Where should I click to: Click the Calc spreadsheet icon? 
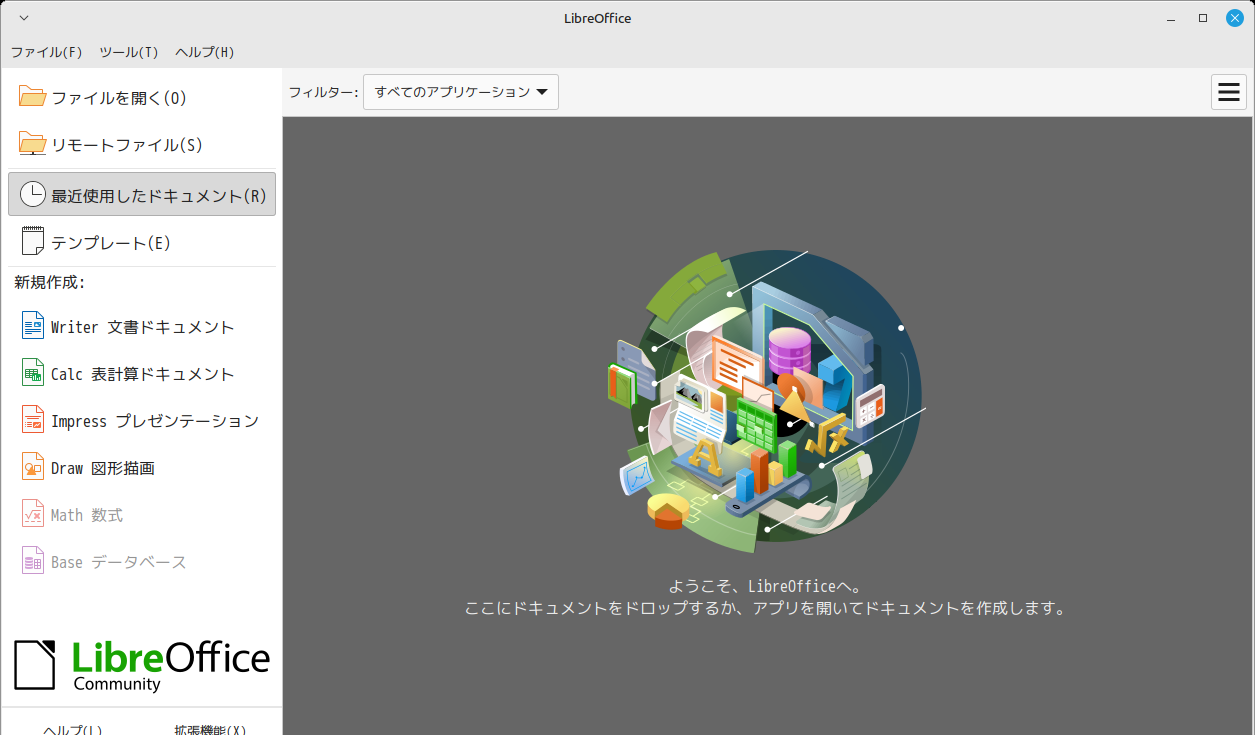[x=33, y=374]
